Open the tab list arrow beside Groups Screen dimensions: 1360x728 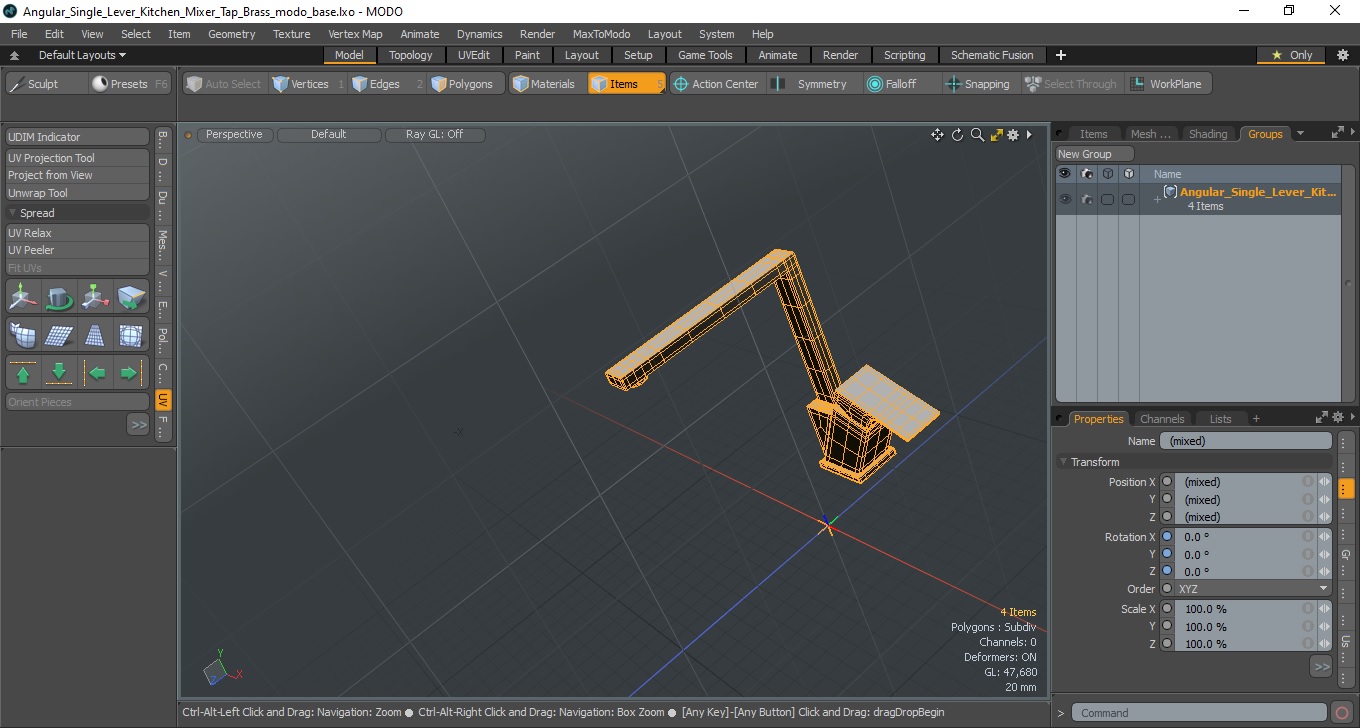(1300, 134)
